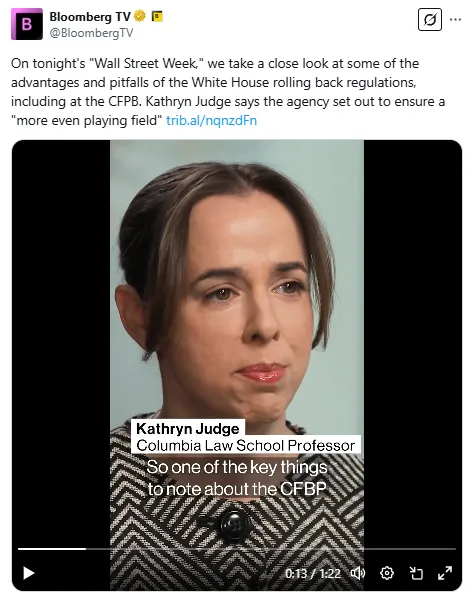
Task: Play the video
Action: (x=29, y=573)
